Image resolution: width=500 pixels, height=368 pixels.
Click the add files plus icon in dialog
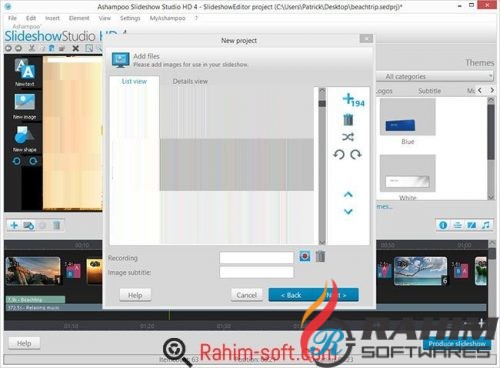point(348,99)
